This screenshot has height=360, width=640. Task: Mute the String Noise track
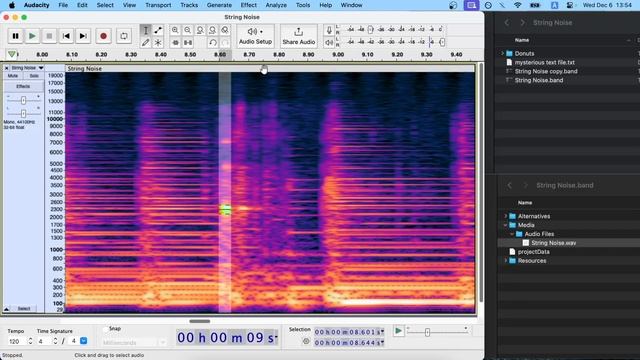click(x=13, y=76)
